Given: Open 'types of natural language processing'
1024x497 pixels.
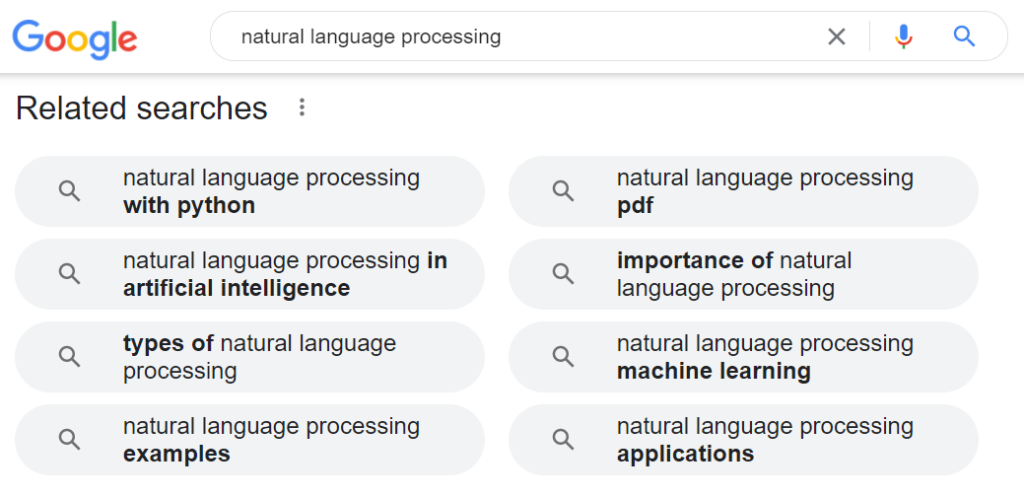Looking at the screenshot, I should 259,357.
